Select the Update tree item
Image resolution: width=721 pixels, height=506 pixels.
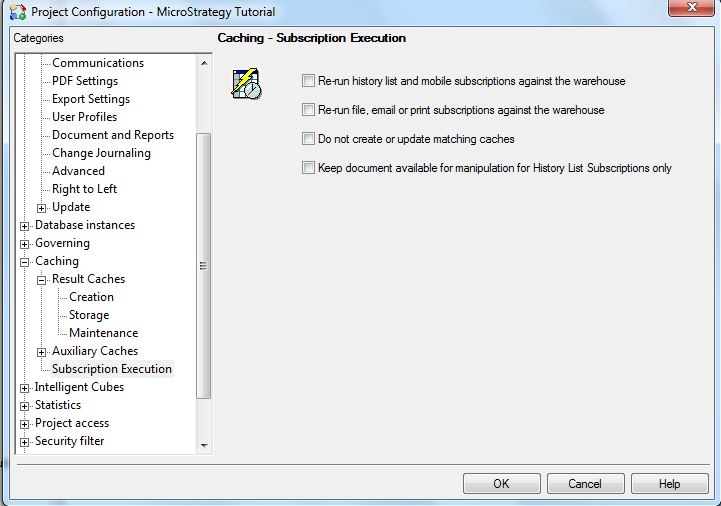pos(71,207)
